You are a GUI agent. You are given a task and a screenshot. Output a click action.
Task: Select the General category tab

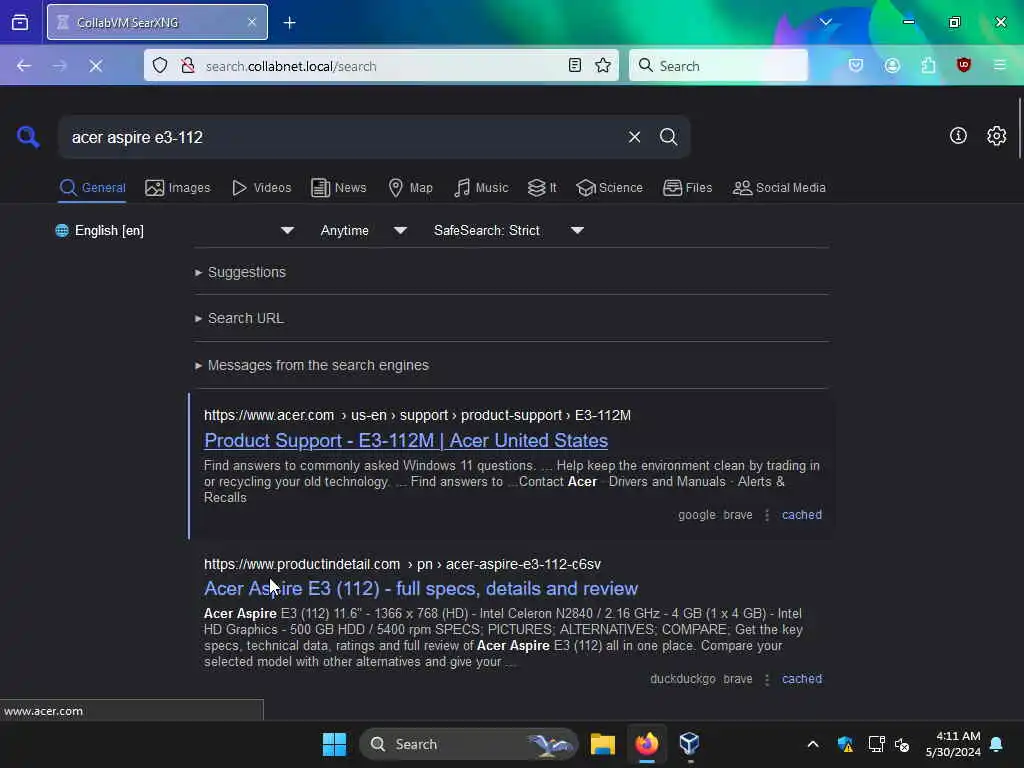(92, 188)
